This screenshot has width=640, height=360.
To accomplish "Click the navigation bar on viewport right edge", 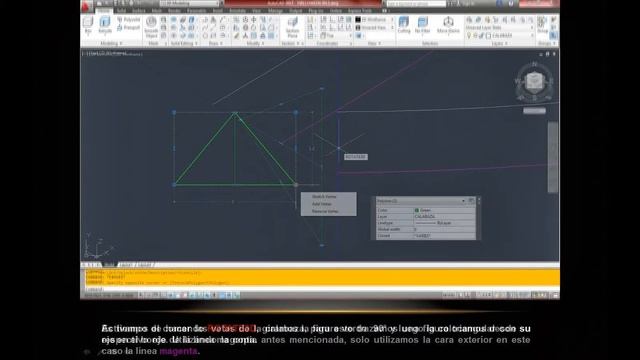I will point(553,157).
